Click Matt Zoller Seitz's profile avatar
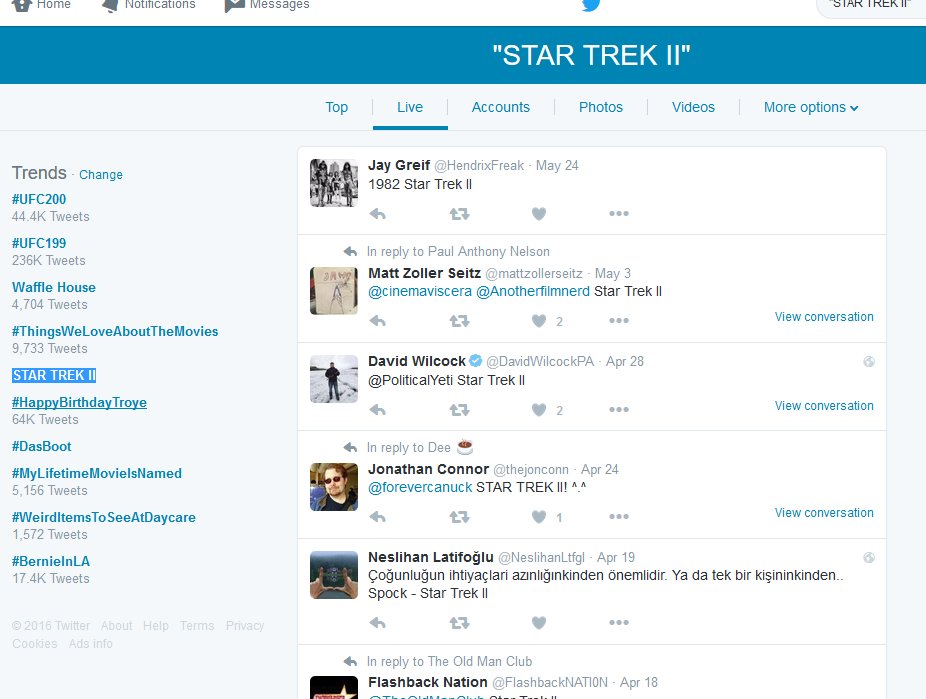Image resolution: width=926 pixels, height=699 pixels. (x=334, y=290)
